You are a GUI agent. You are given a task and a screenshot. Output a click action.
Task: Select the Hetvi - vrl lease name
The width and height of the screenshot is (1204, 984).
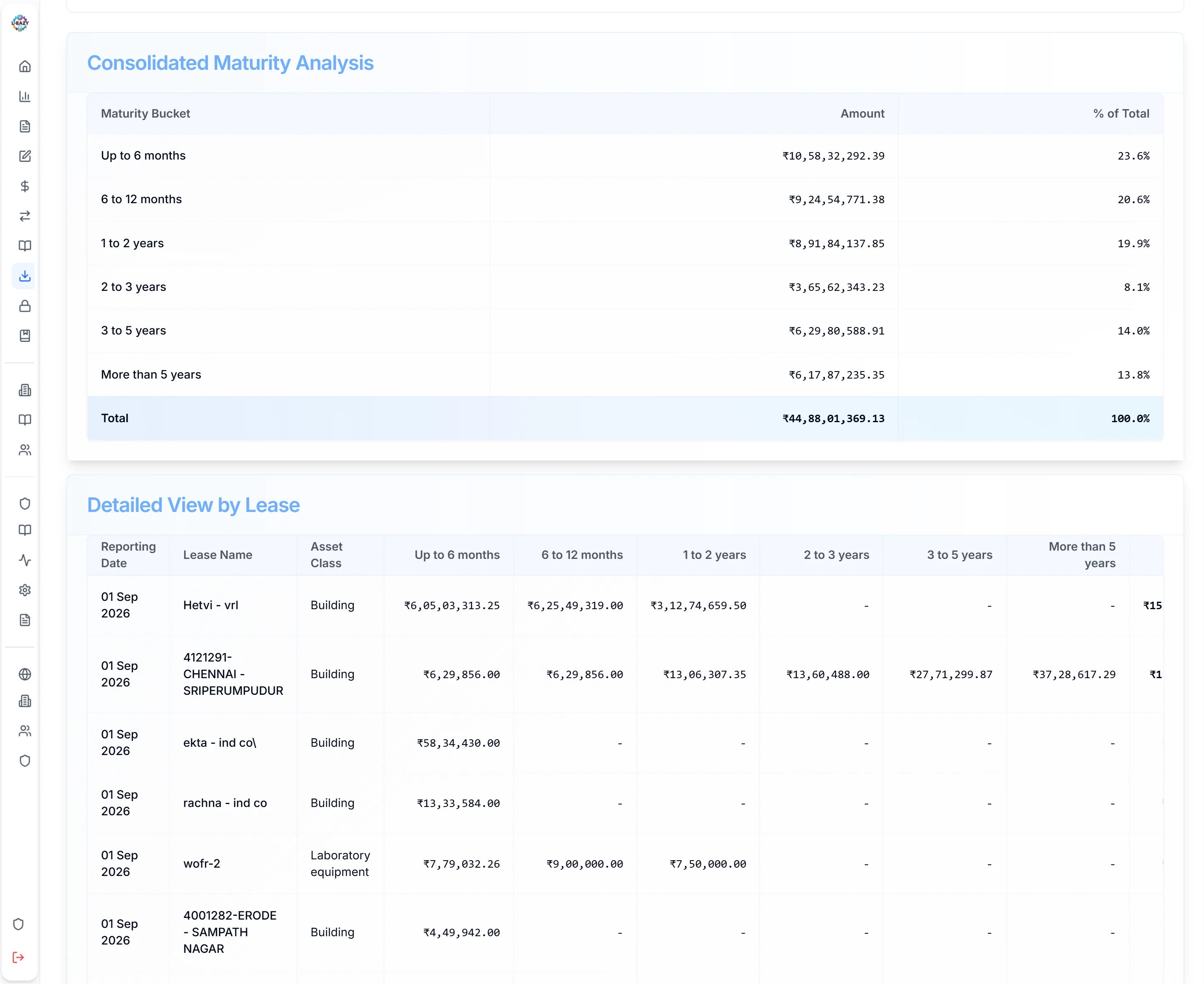coord(210,605)
